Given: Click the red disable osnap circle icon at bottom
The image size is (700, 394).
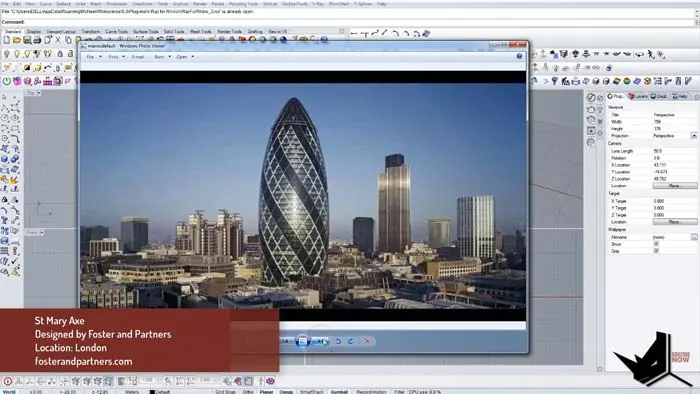Looking at the screenshot, I should 8,382.
